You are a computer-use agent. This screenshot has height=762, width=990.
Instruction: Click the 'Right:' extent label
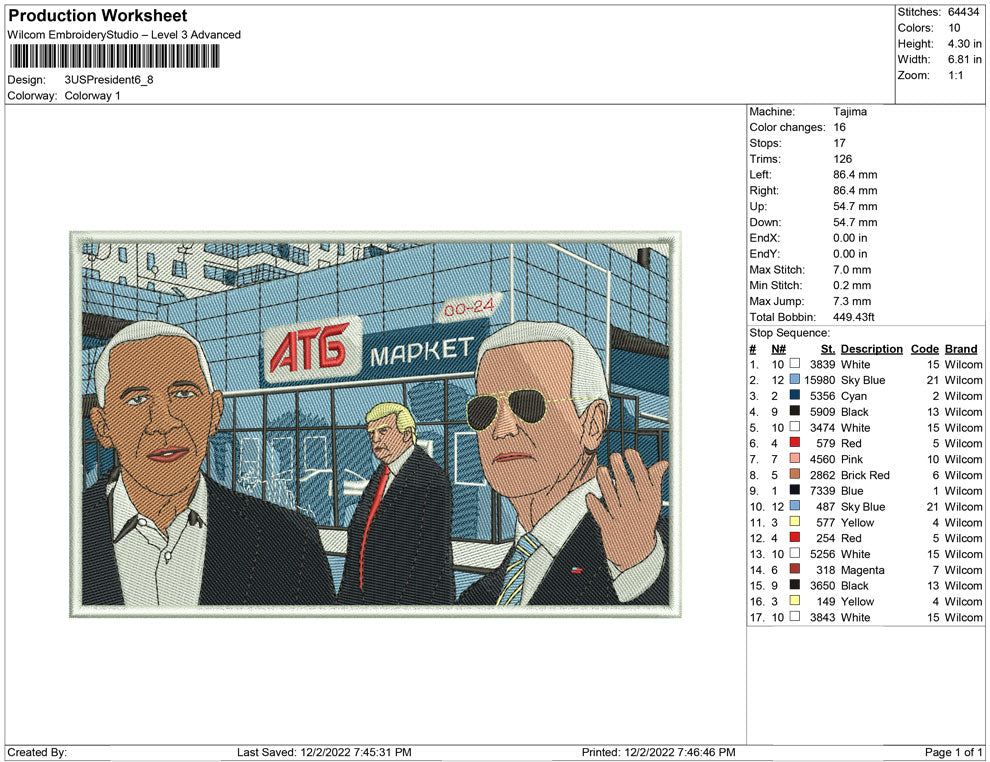pyautogui.click(x=764, y=191)
